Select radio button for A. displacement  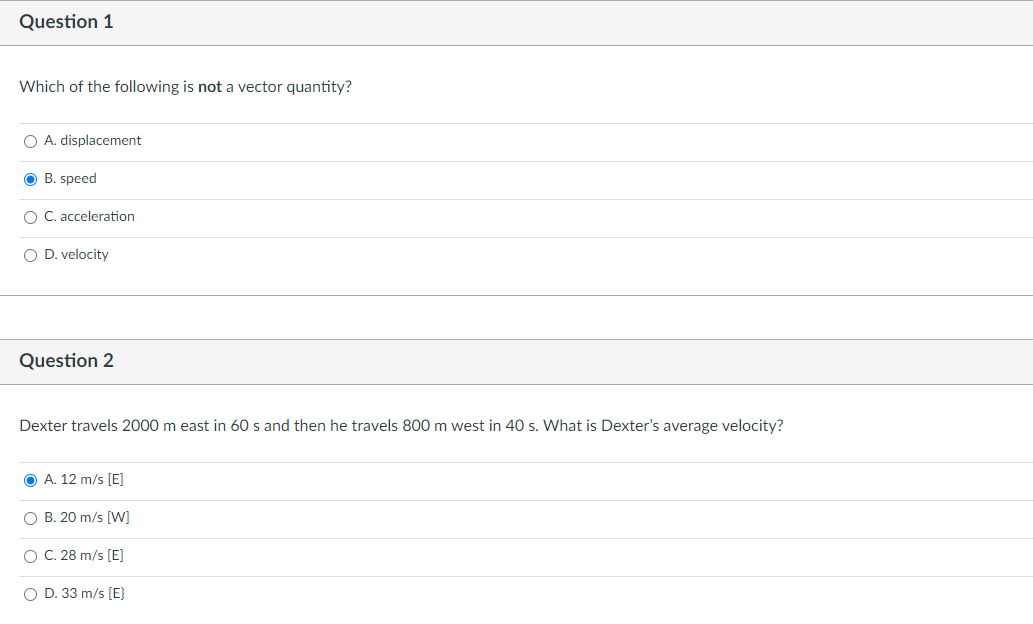[30, 142]
